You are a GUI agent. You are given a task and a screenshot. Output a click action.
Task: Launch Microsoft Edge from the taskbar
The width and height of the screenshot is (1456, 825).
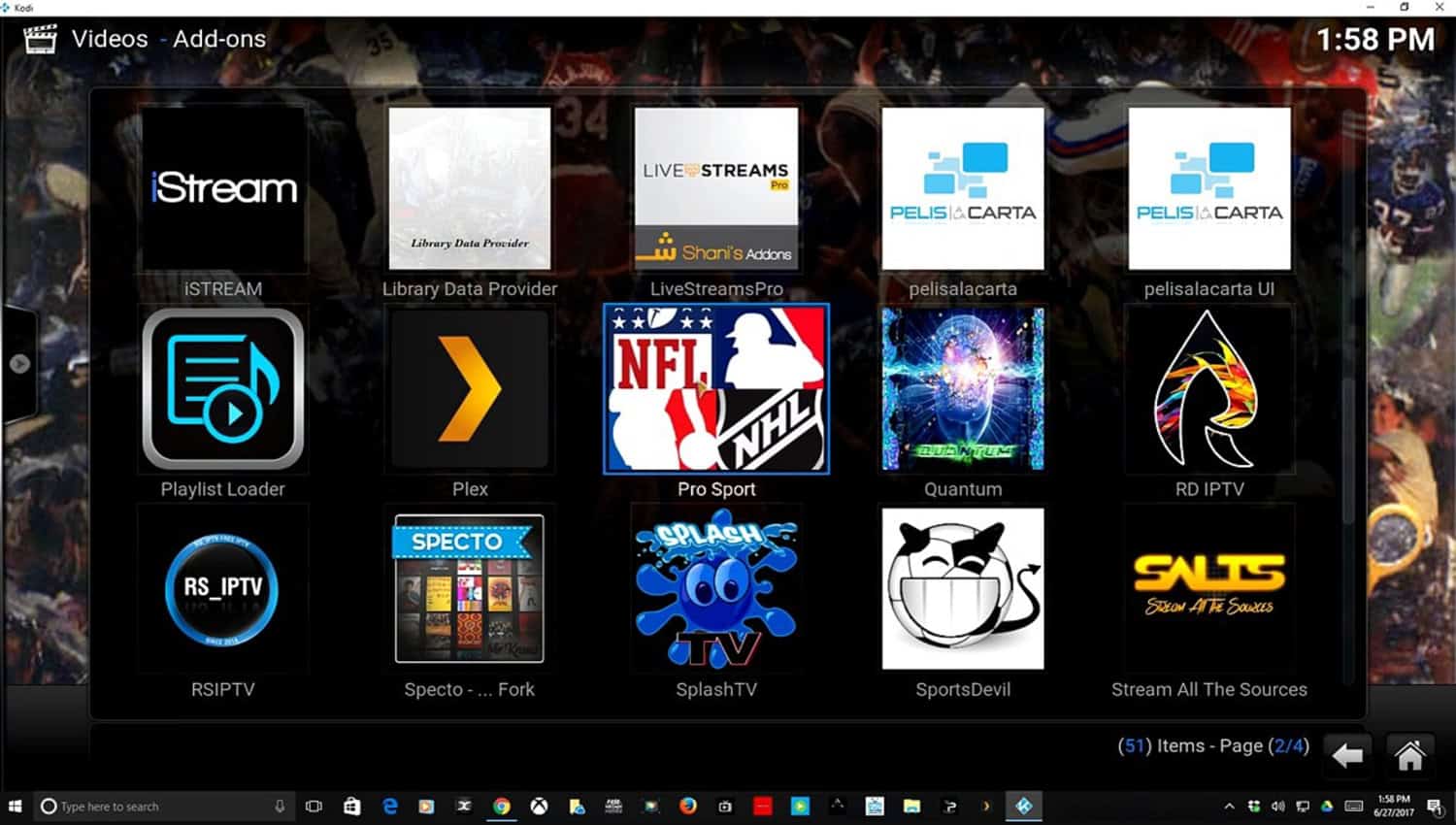(390, 806)
